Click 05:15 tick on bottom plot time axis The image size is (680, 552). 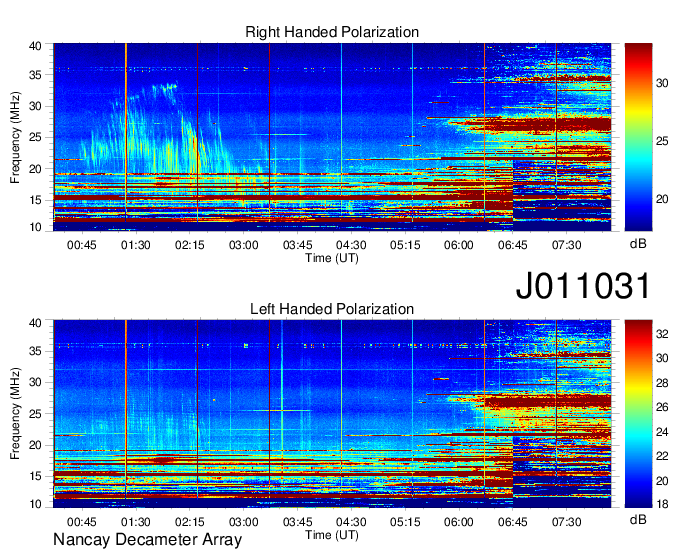click(x=405, y=522)
